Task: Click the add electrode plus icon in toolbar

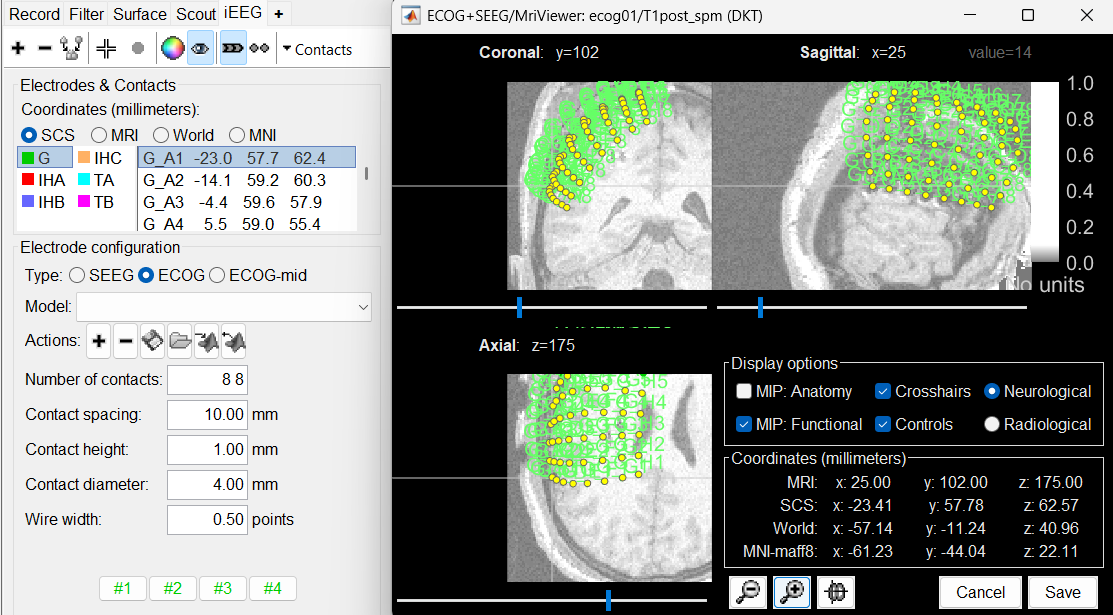Action: [18, 48]
